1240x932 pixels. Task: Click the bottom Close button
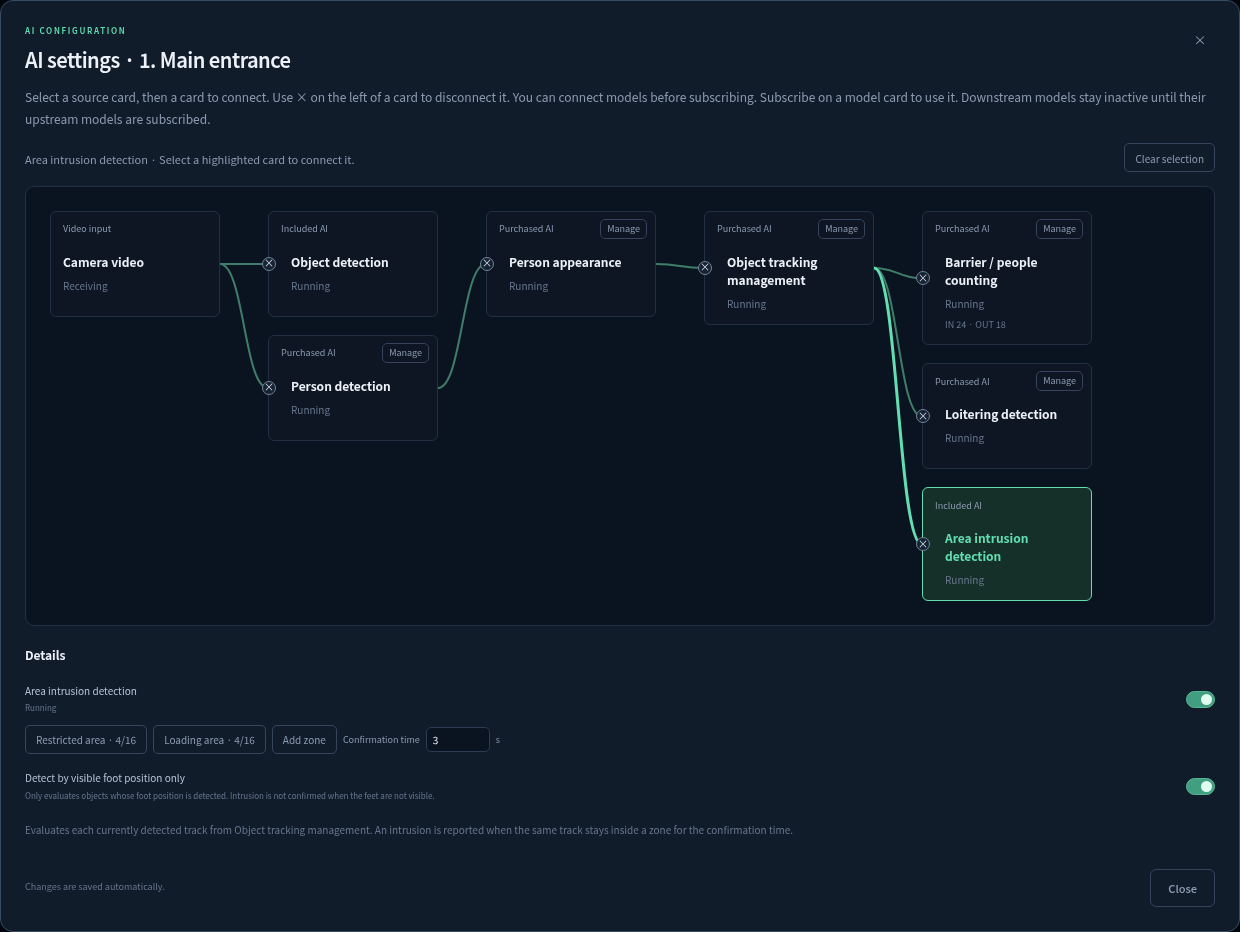[1182, 888]
